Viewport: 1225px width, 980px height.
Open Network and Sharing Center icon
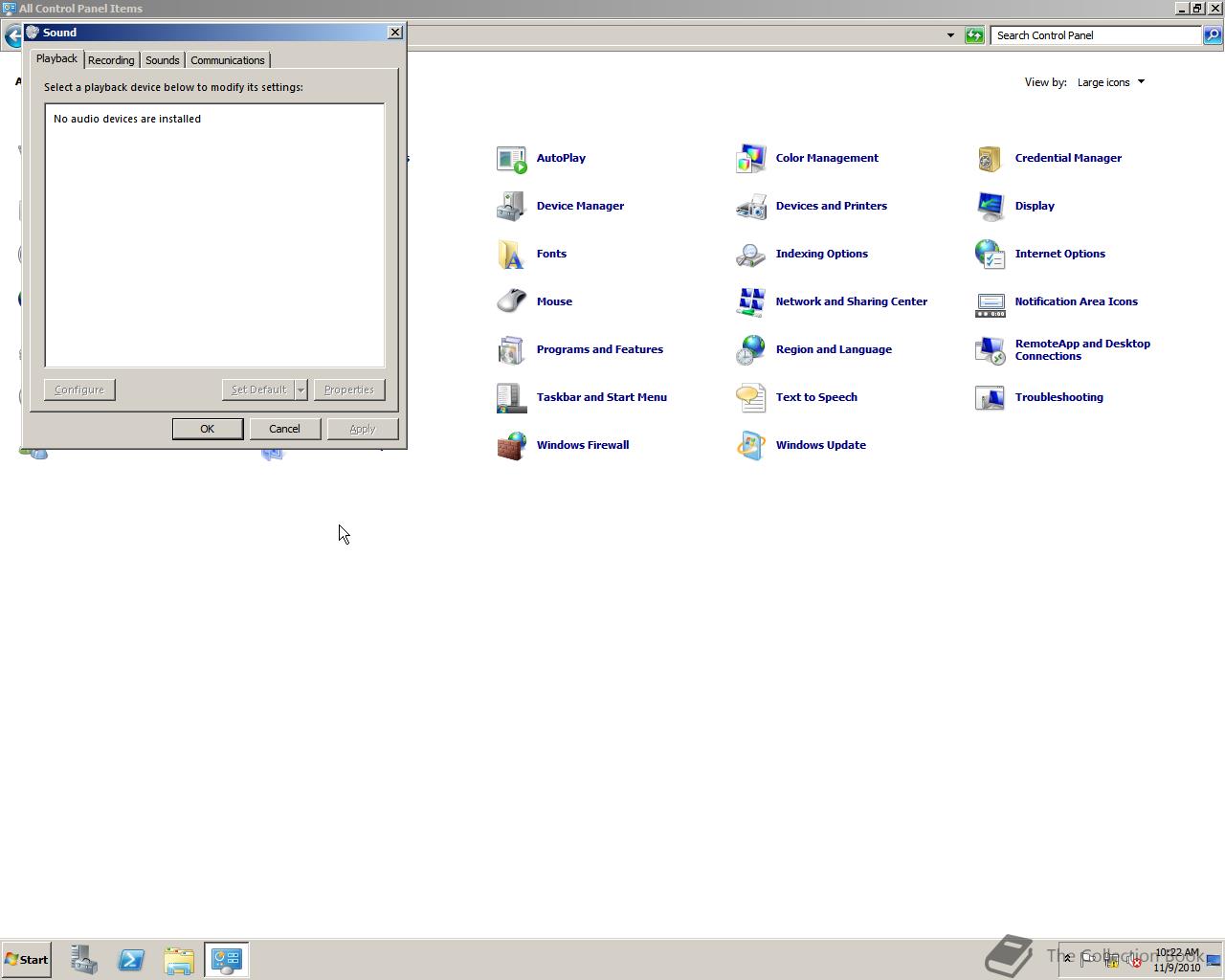pos(751,302)
